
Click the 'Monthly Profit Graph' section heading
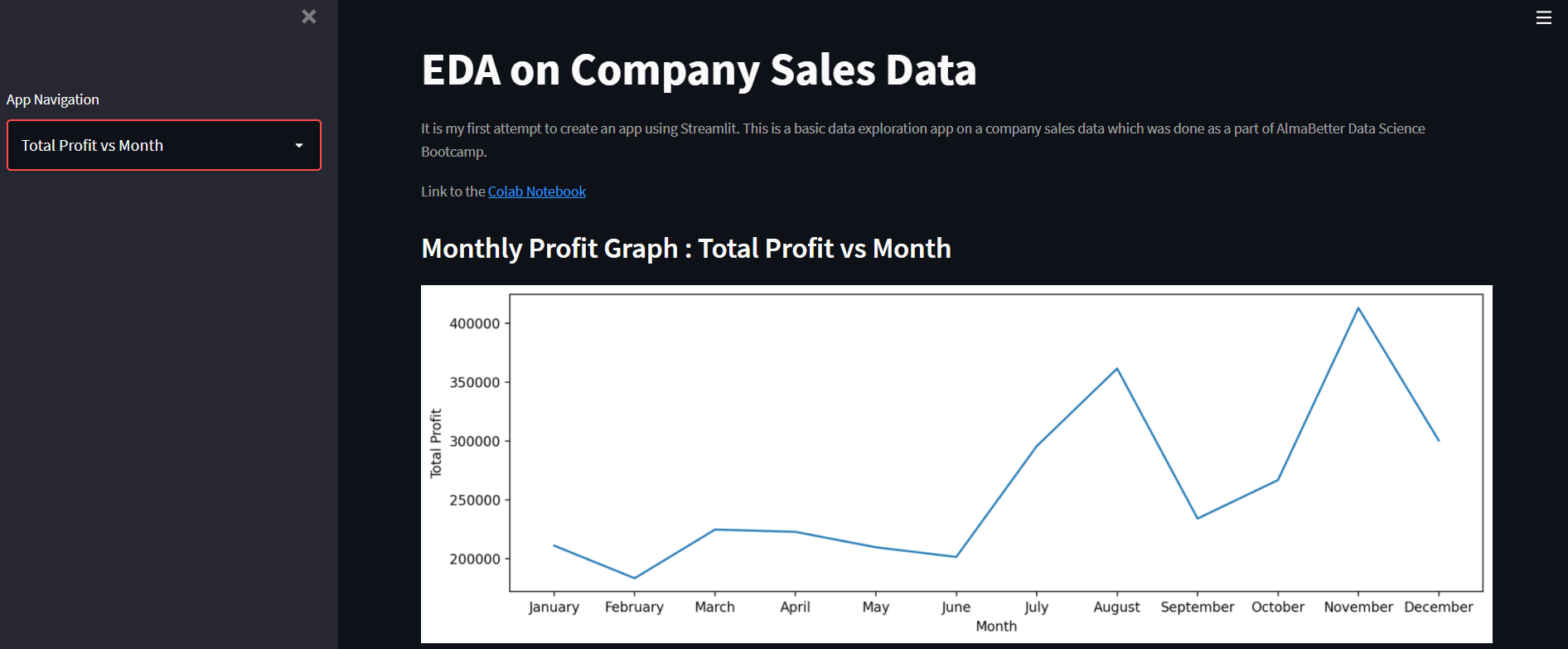pyautogui.click(x=685, y=248)
